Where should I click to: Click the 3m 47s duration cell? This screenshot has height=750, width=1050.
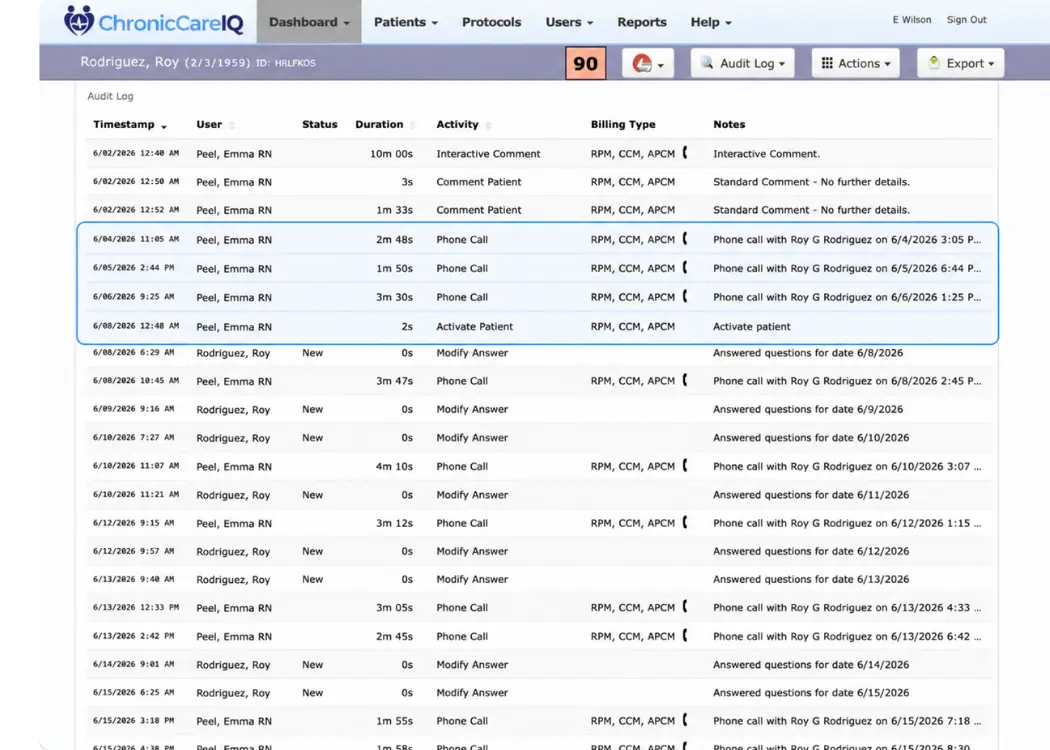coord(394,380)
